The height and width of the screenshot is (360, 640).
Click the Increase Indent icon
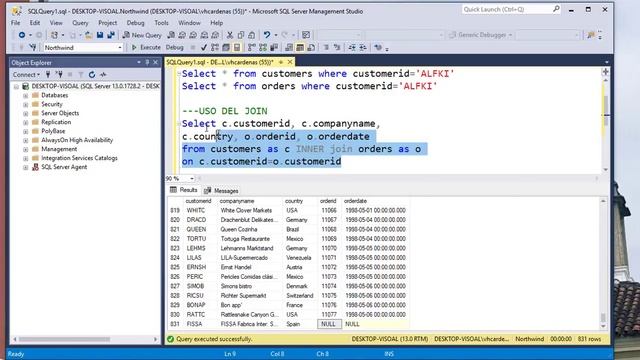tap(363, 48)
